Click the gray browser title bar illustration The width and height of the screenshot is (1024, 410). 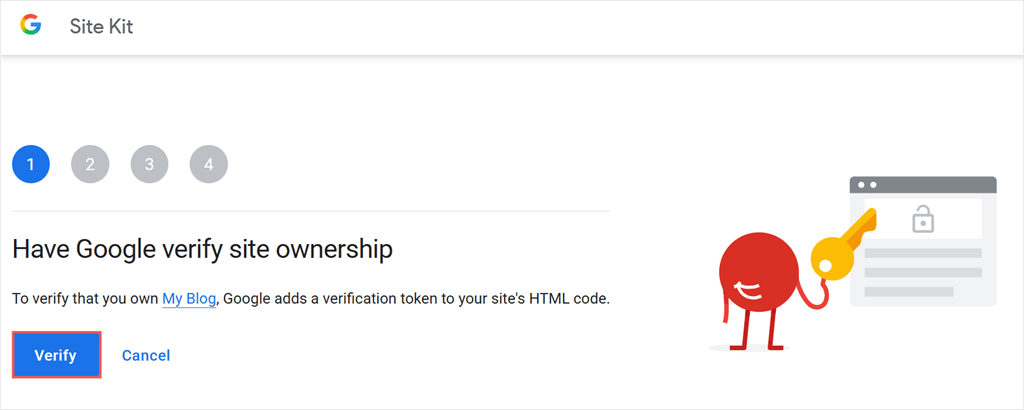(x=923, y=185)
